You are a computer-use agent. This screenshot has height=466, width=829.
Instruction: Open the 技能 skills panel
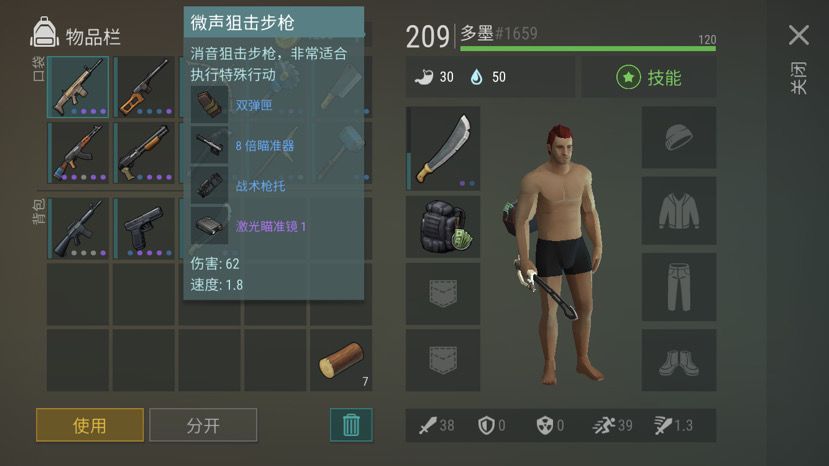tap(649, 78)
